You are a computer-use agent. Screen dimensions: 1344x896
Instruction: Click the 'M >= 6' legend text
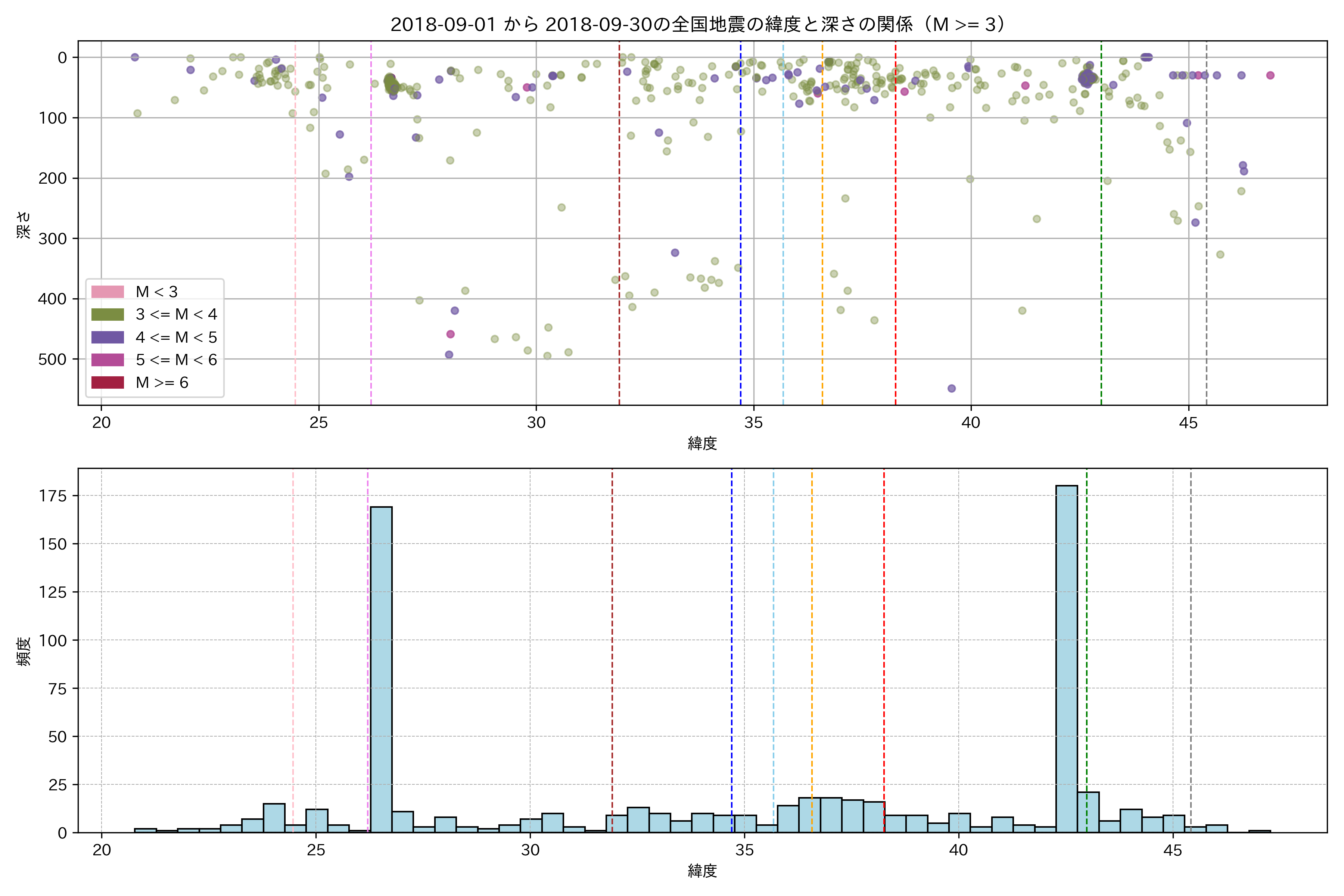(162, 382)
